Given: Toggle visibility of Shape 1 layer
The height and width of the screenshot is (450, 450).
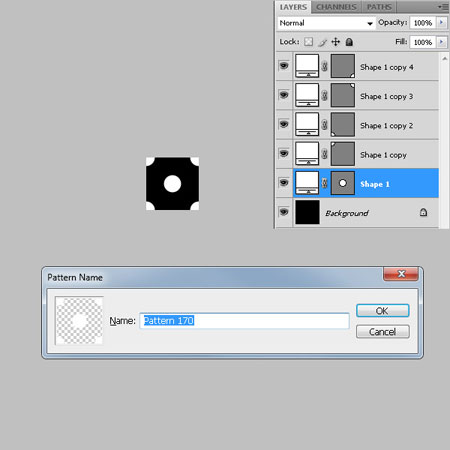Looking at the screenshot, I should click(x=284, y=183).
